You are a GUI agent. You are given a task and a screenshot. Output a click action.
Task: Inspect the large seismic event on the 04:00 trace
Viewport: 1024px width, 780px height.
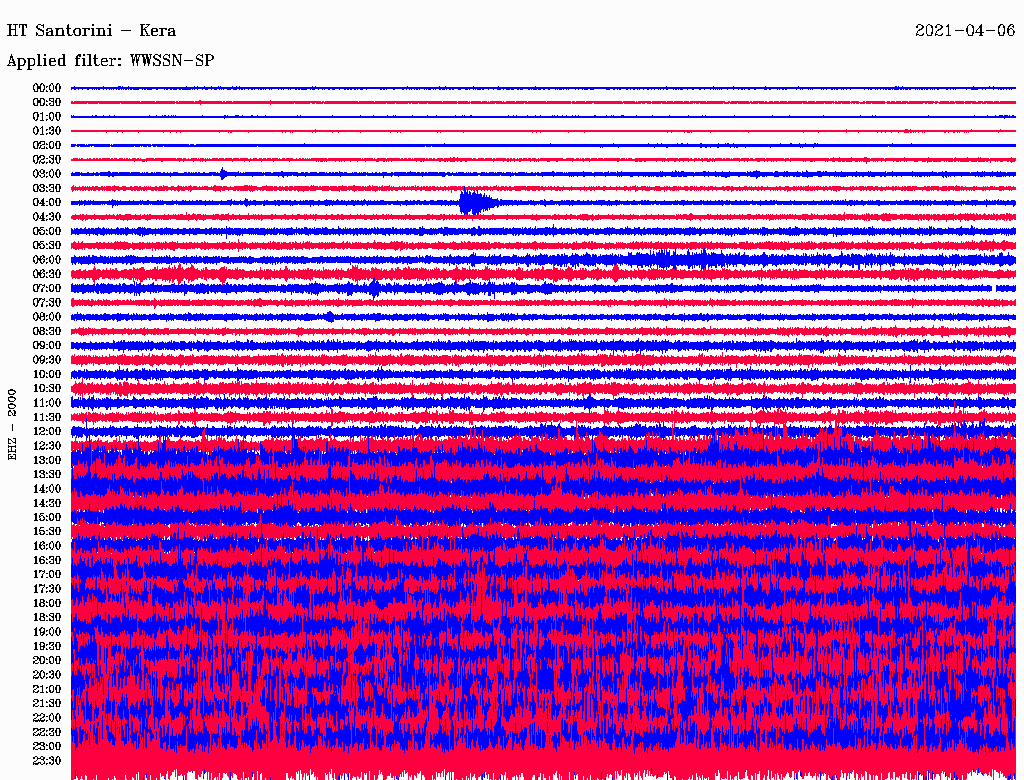[x=480, y=203]
